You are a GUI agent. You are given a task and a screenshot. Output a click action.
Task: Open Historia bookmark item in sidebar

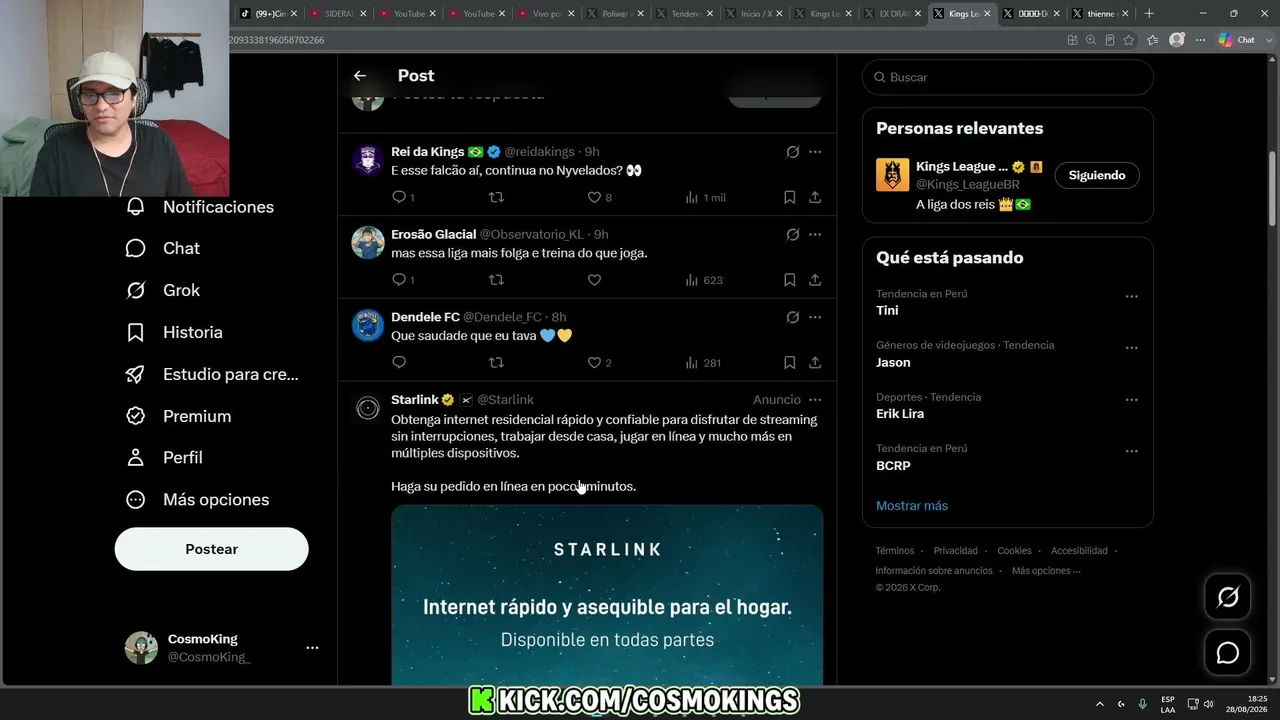click(173, 332)
